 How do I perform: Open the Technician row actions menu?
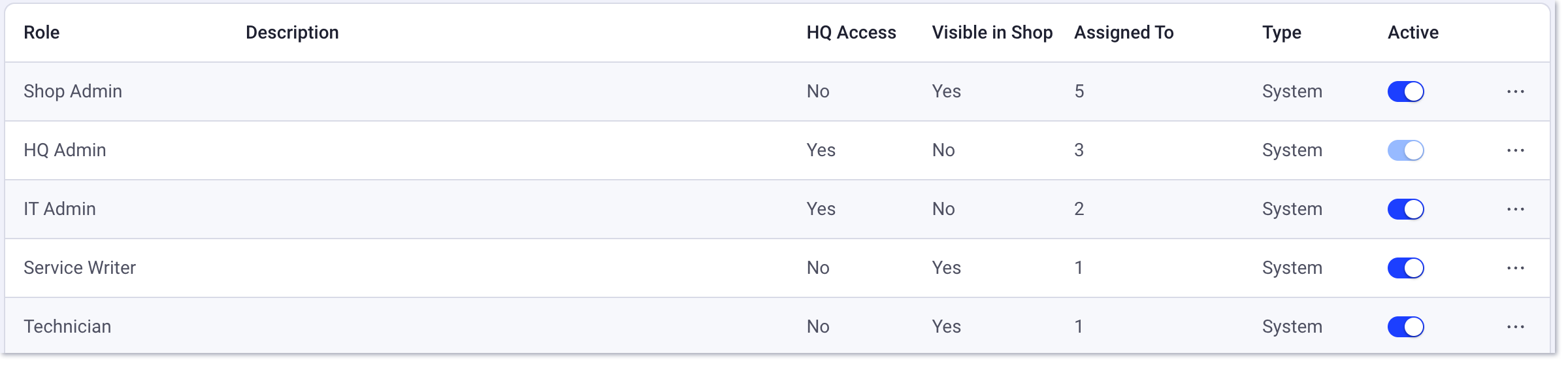pyautogui.click(x=1515, y=327)
